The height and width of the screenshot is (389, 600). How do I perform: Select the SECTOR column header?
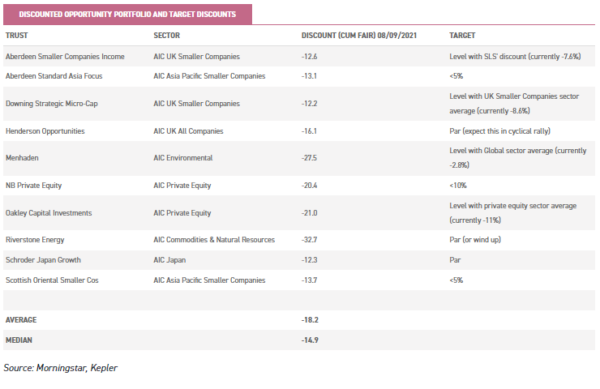coord(166,35)
